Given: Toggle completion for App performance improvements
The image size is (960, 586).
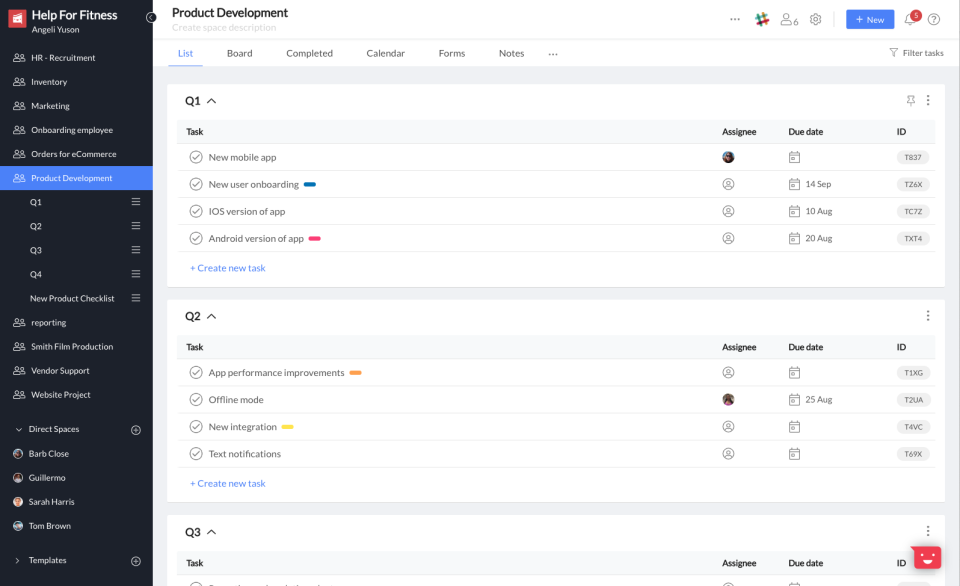Looking at the screenshot, I should pyautogui.click(x=196, y=372).
